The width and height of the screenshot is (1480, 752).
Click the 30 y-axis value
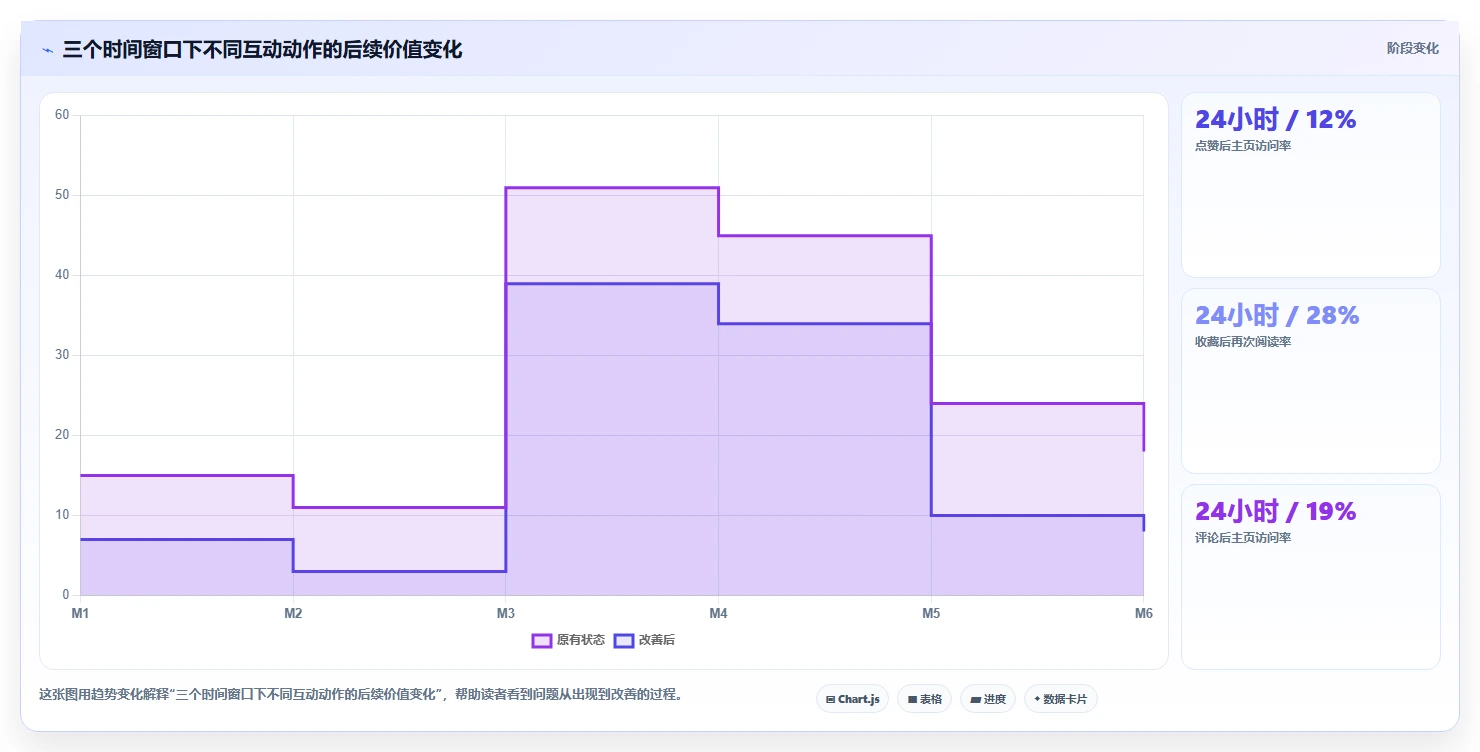pyautogui.click(x=62, y=355)
